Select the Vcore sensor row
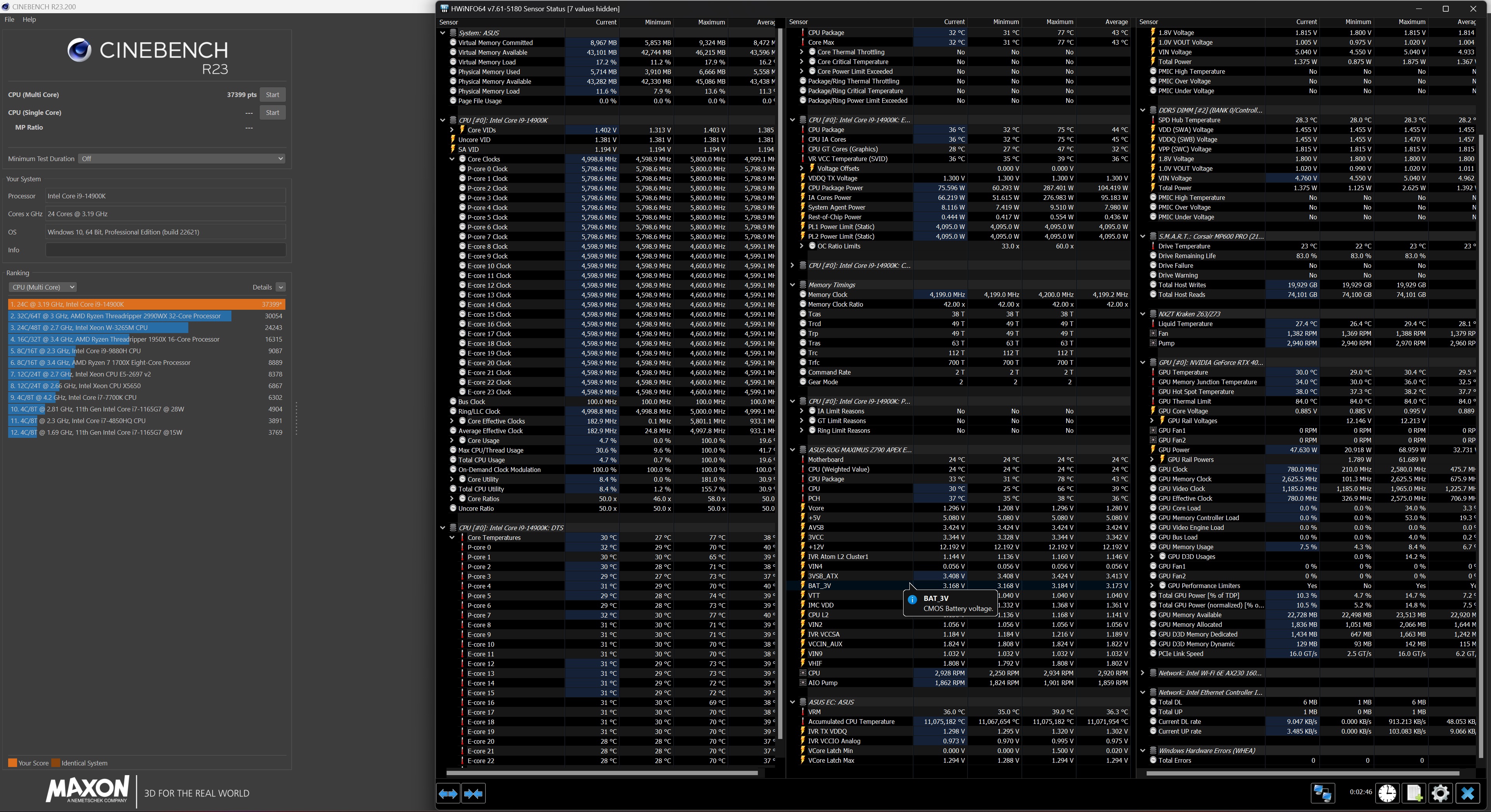This screenshot has width=1491, height=812. tap(964, 508)
